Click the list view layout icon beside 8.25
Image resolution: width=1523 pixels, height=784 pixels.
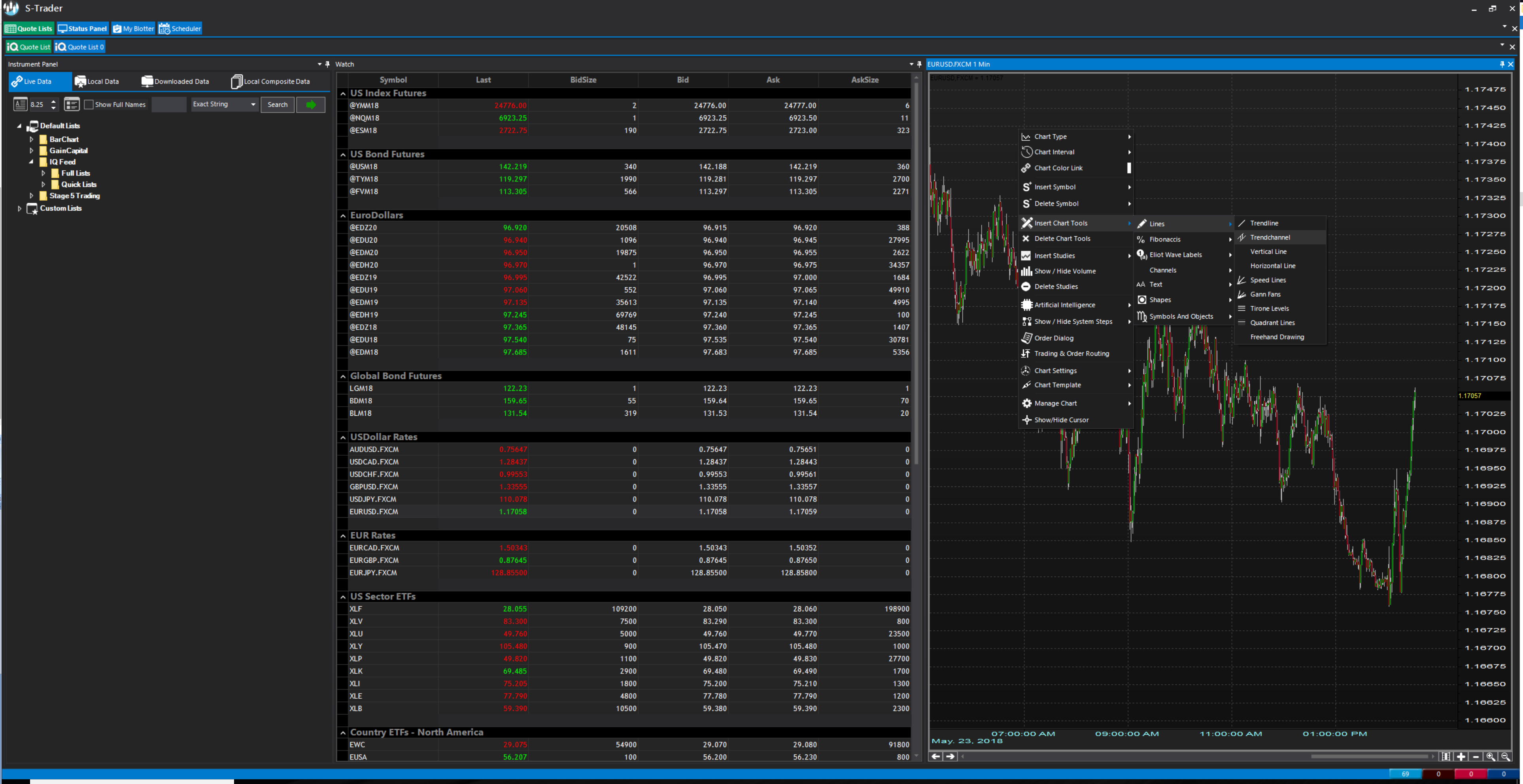(72, 105)
